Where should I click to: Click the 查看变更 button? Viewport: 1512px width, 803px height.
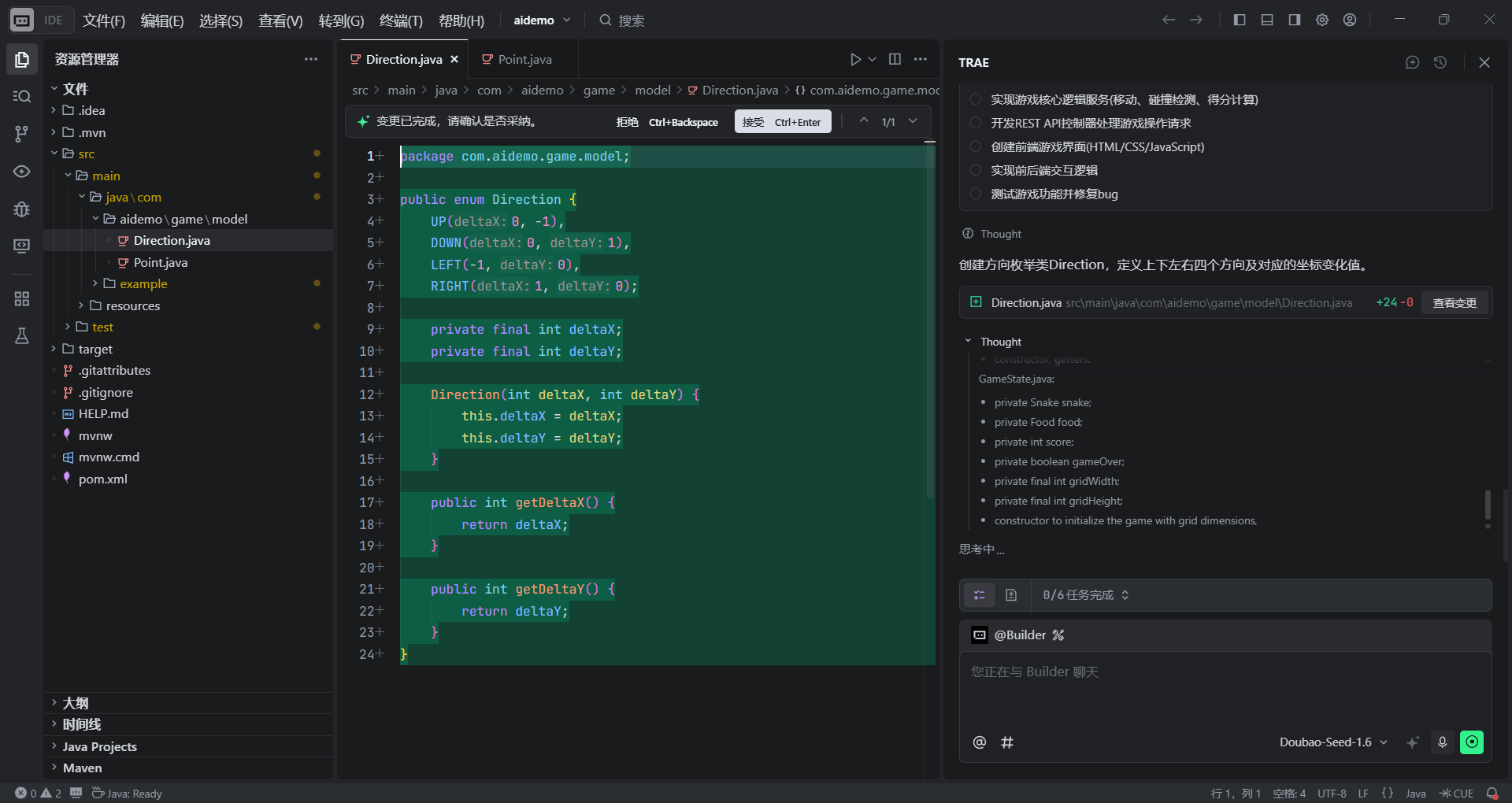tap(1454, 303)
